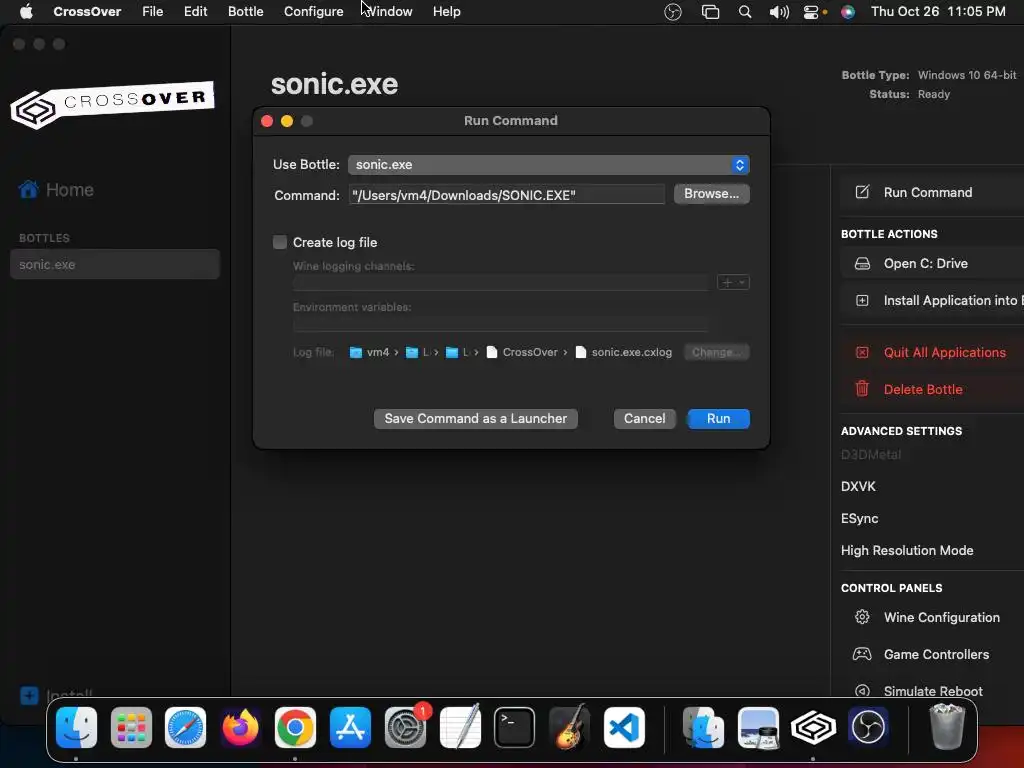1024x768 pixels.
Task: Click the Run Command pencil icon
Action: [x=862, y=192]
